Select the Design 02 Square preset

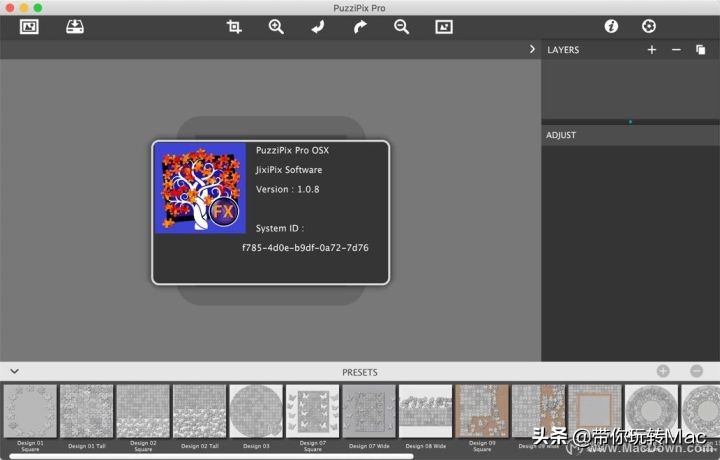143,411
